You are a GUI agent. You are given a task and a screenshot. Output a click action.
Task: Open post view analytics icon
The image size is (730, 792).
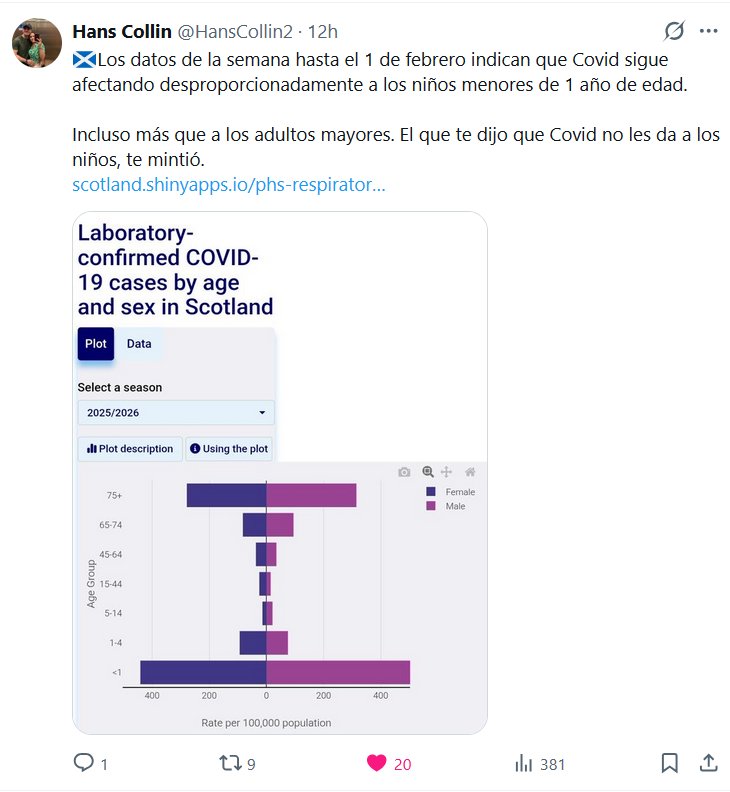523,763
